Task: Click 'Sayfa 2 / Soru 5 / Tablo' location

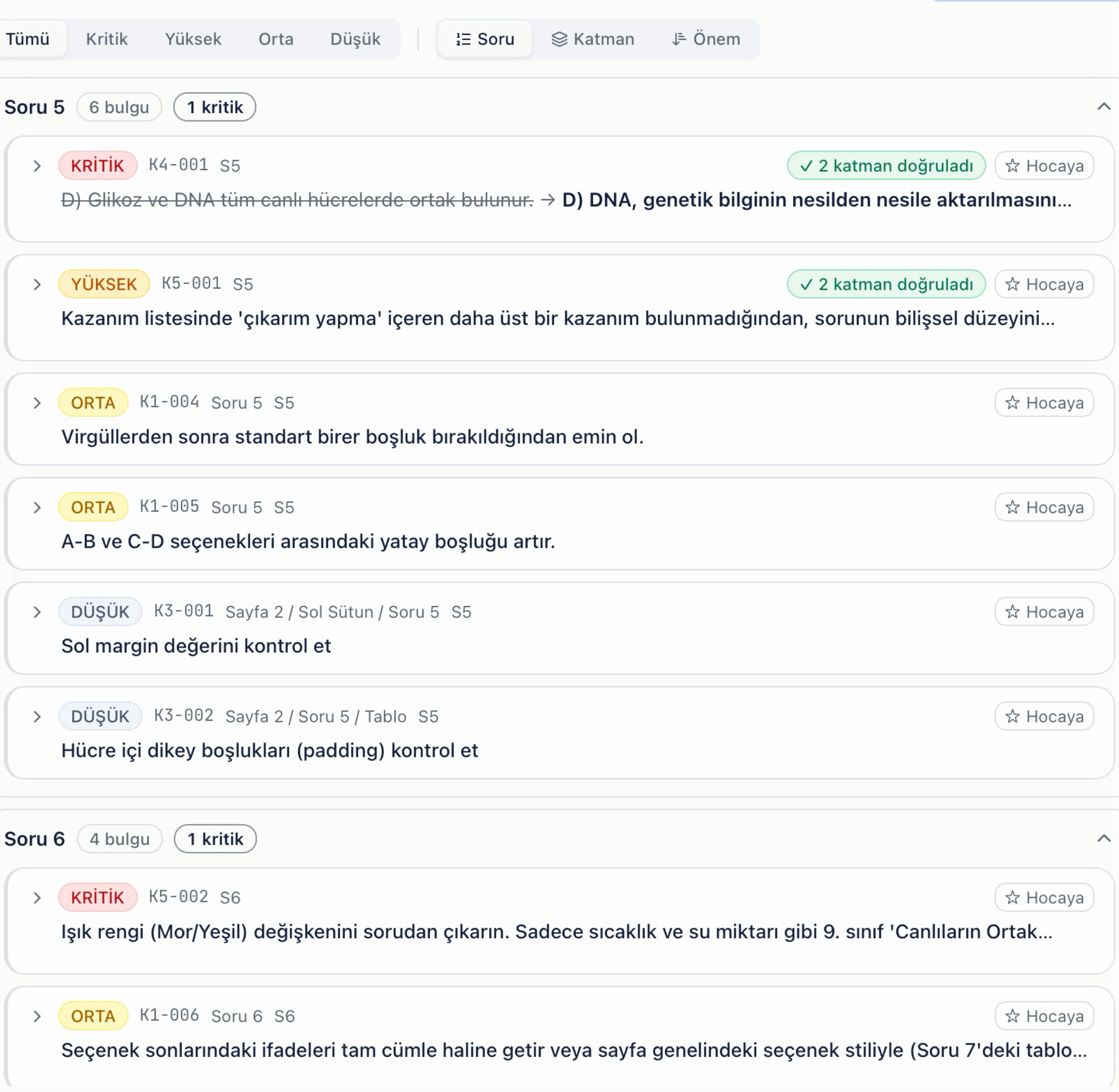Action: 316,717
